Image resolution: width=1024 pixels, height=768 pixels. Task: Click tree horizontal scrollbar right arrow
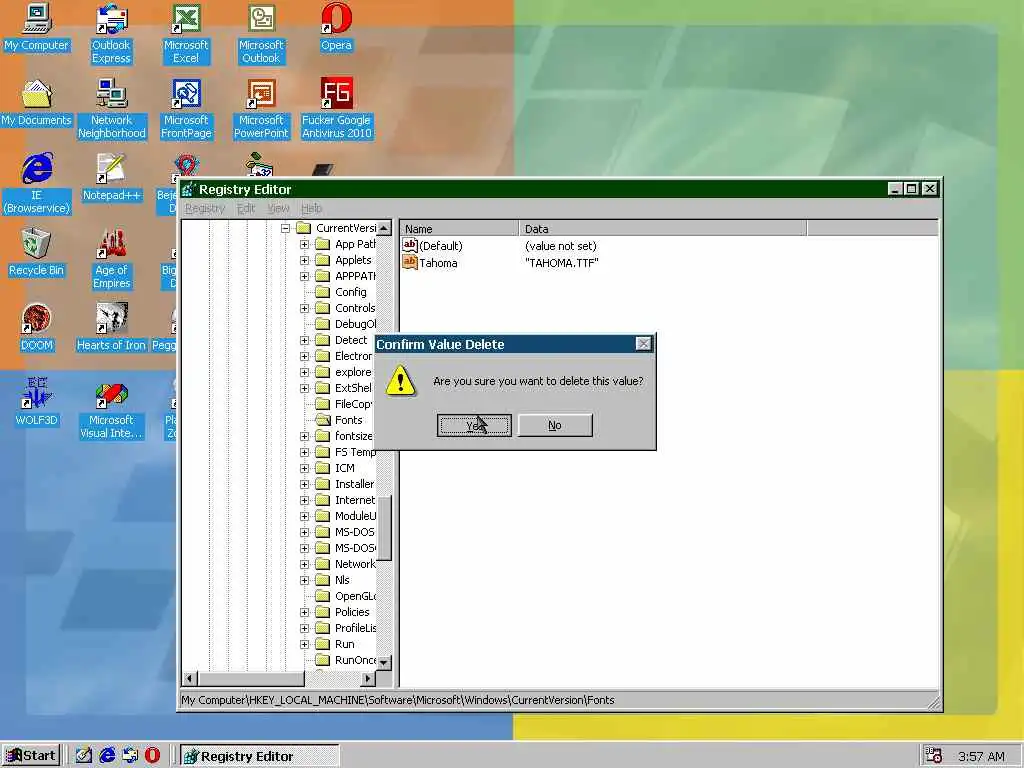pos(368,679)
